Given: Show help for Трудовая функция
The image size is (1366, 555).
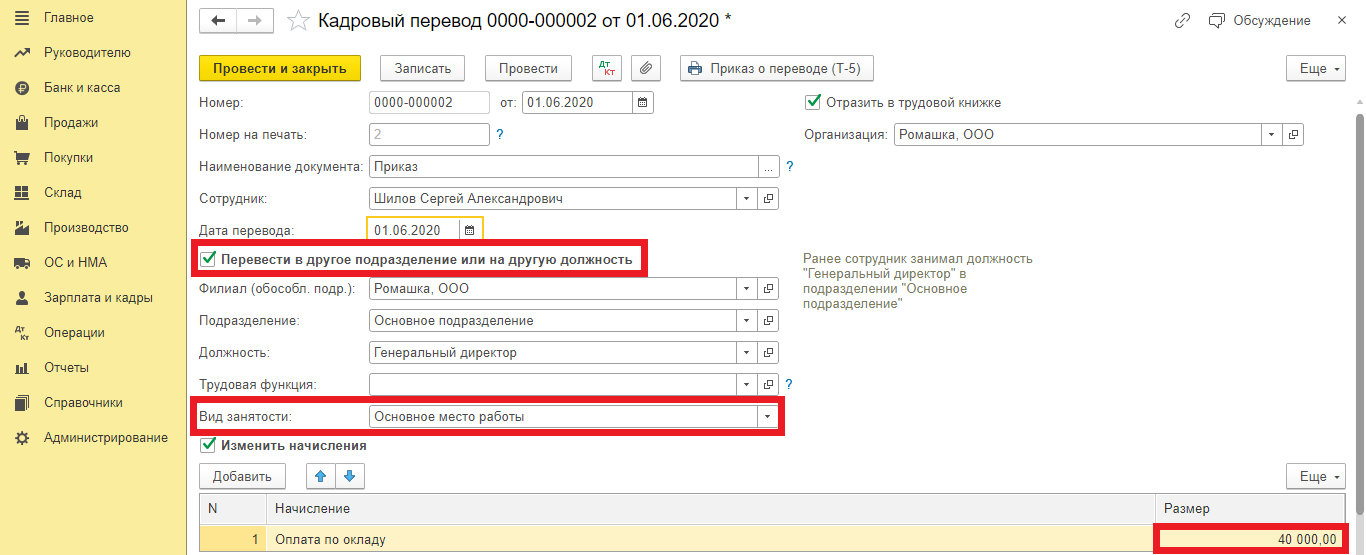Looking at the screenshot, I should coord(789,384).
